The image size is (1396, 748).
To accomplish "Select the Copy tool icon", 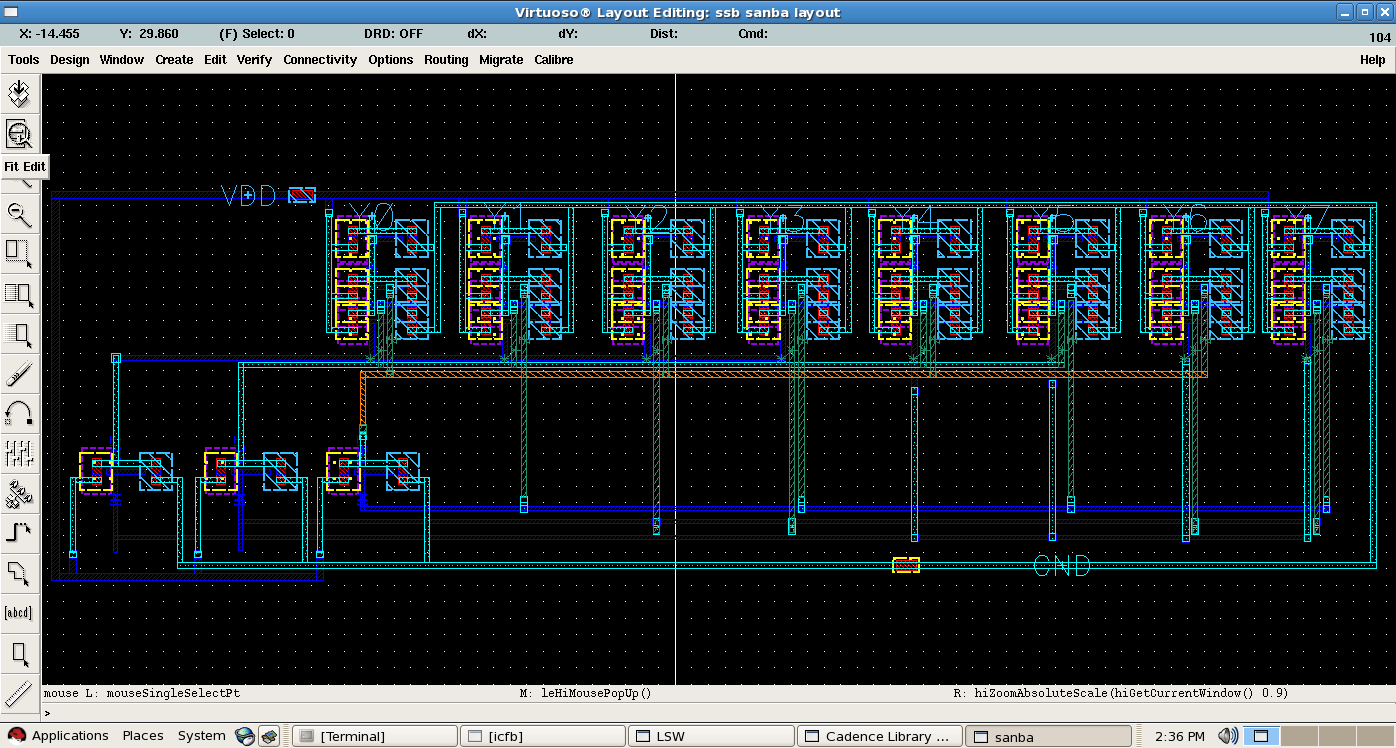I will point(19,293).
